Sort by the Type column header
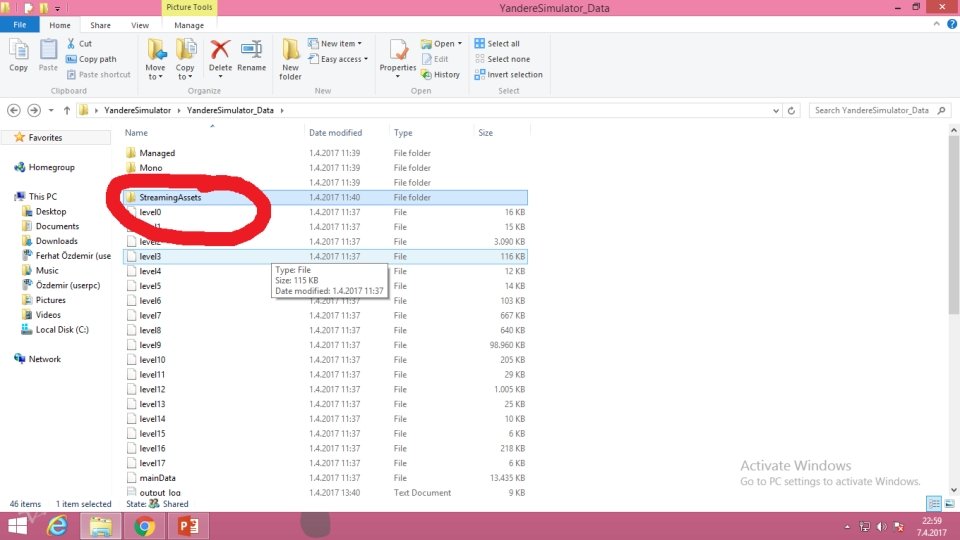 point(431,132)
